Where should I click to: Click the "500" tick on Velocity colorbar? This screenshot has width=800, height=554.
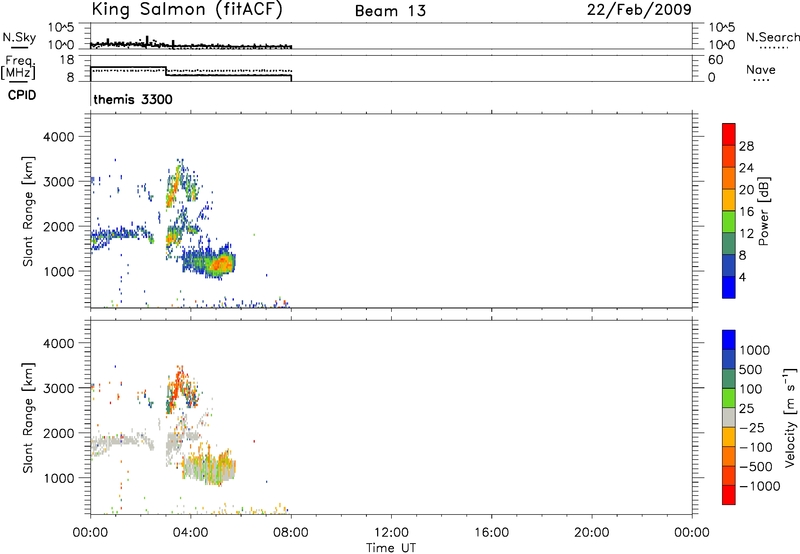coord(750,369)
